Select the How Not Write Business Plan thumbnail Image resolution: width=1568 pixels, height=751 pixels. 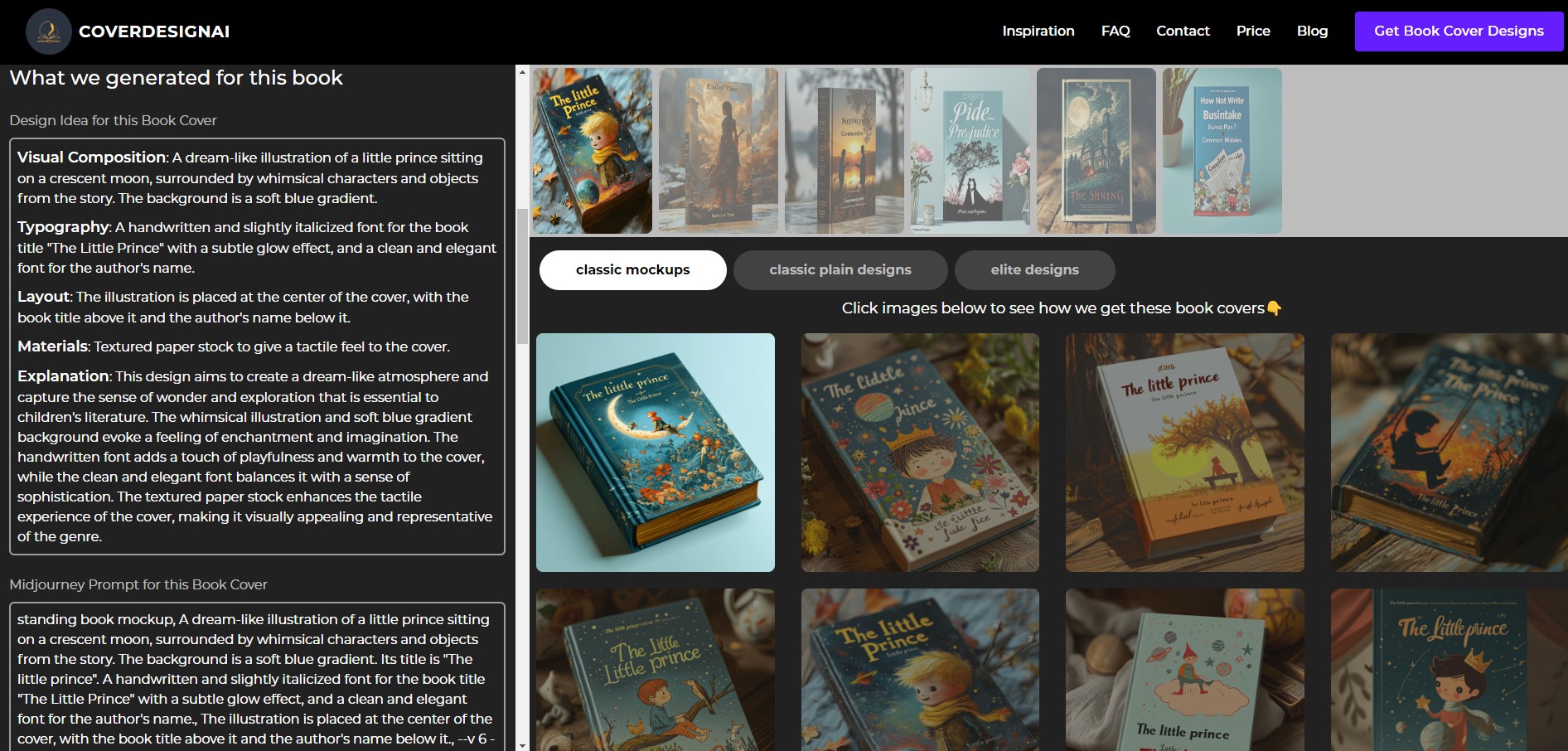pyautogui.click(x=1222, y=151)
